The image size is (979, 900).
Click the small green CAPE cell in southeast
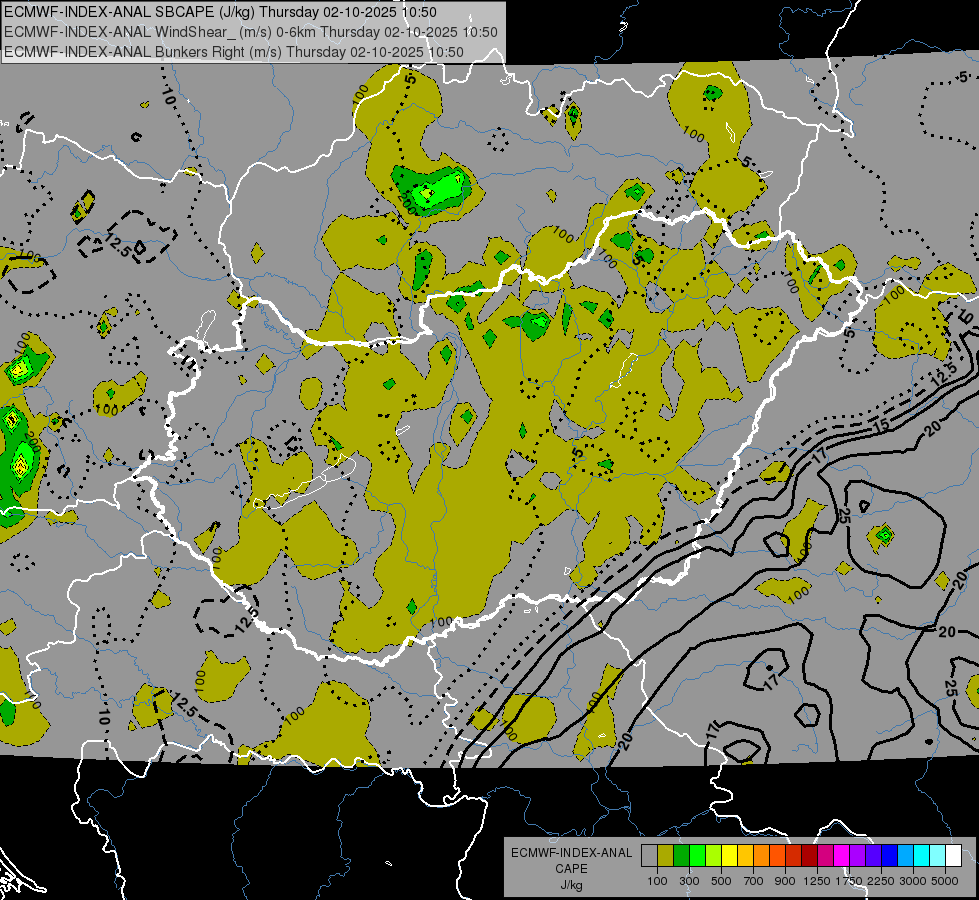pyautogui.click(x=883, y=535)
